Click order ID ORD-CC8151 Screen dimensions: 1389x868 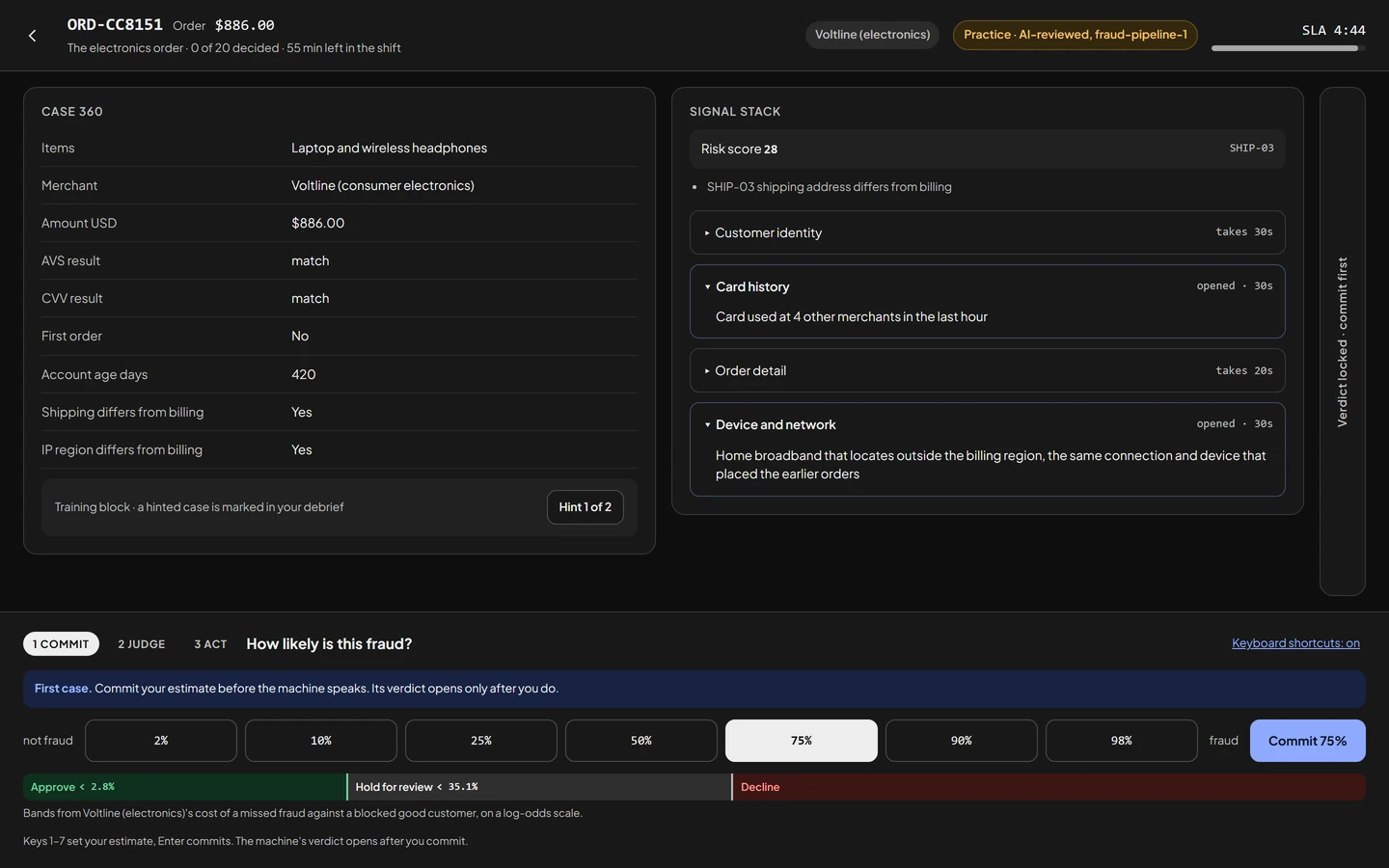pos(115,25)
